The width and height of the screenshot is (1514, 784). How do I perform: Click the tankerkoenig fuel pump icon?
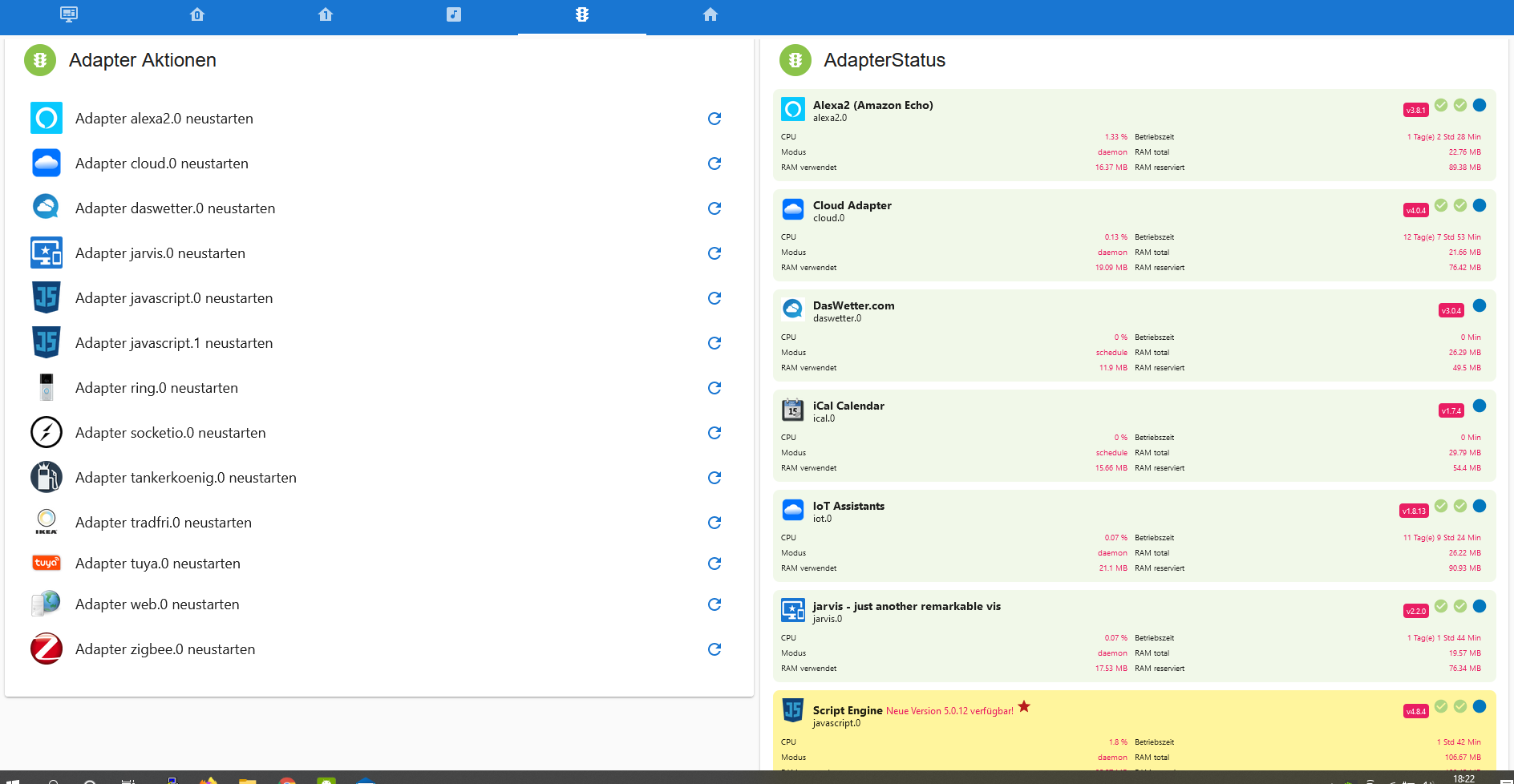(x=47, y=478)
